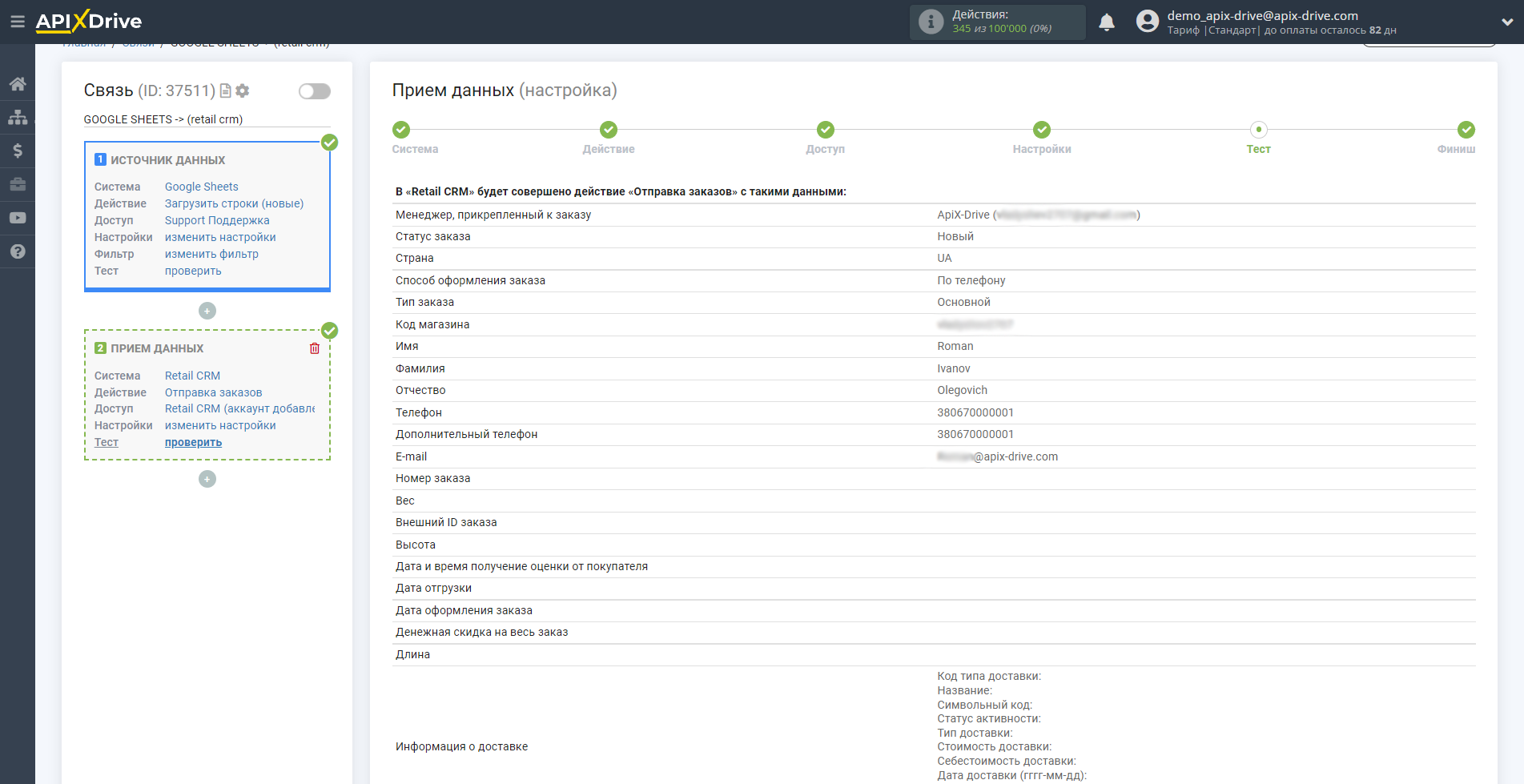
Task: Click Retail CRM account access link
Action: 240,408
